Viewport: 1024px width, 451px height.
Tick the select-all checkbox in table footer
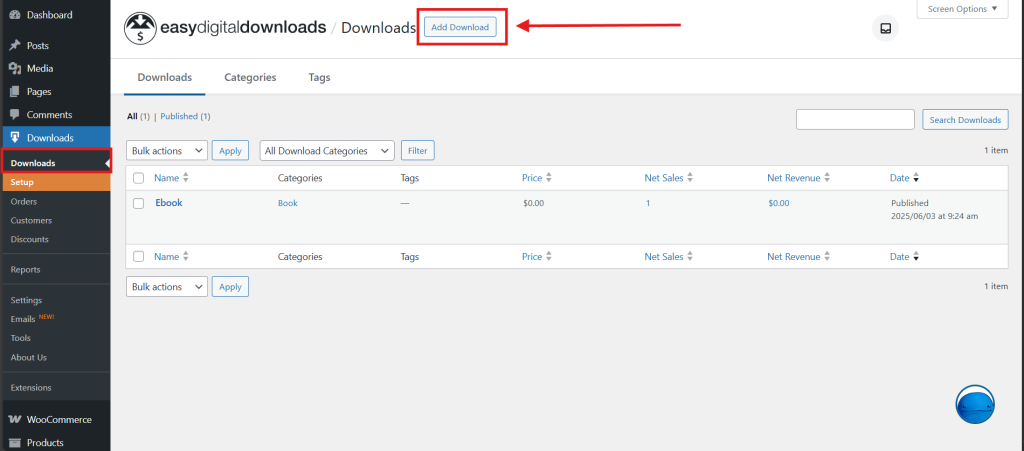tap(138, 257)
